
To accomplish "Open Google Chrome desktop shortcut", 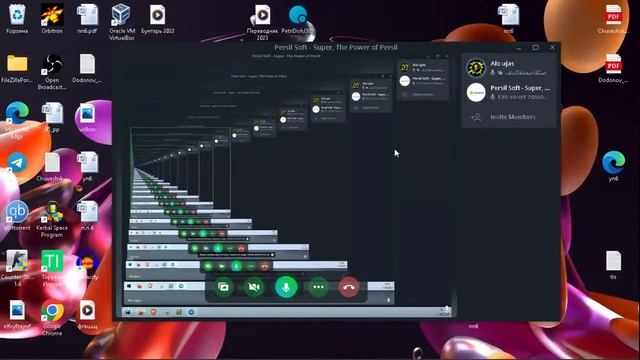I will (52, 317).
